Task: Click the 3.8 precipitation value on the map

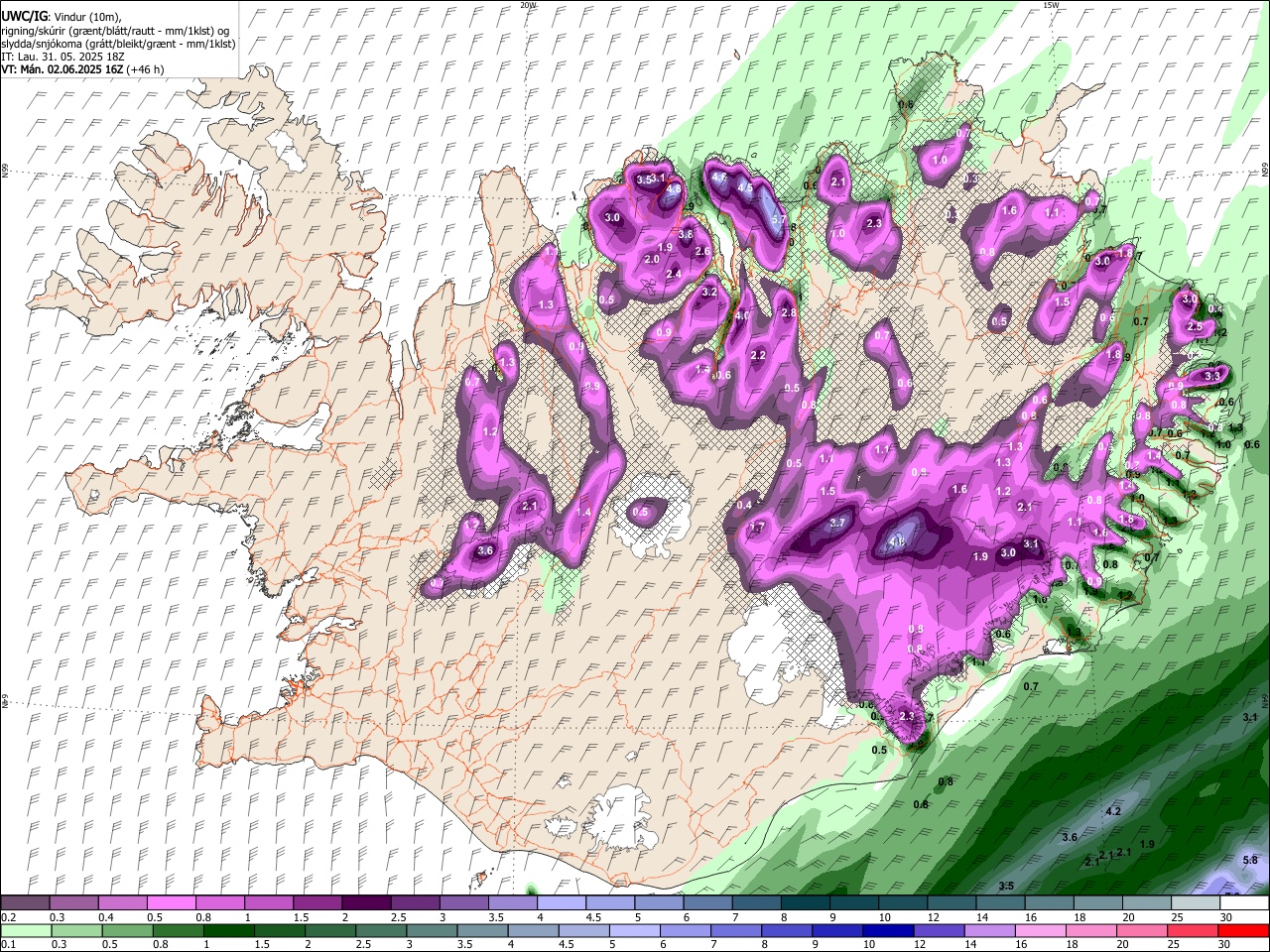Action: pos(686,234)
